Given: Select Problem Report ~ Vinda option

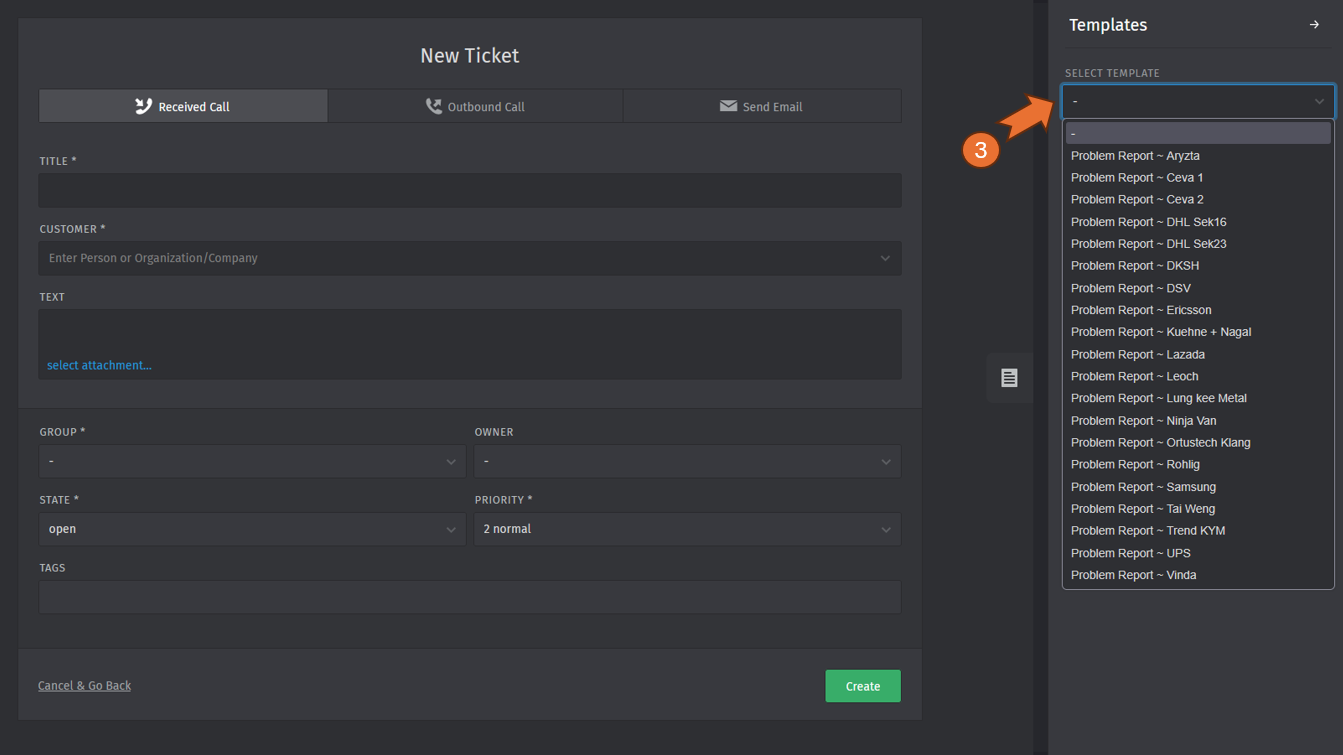Looking at the screenshot, I should [x=1133, y=575].
